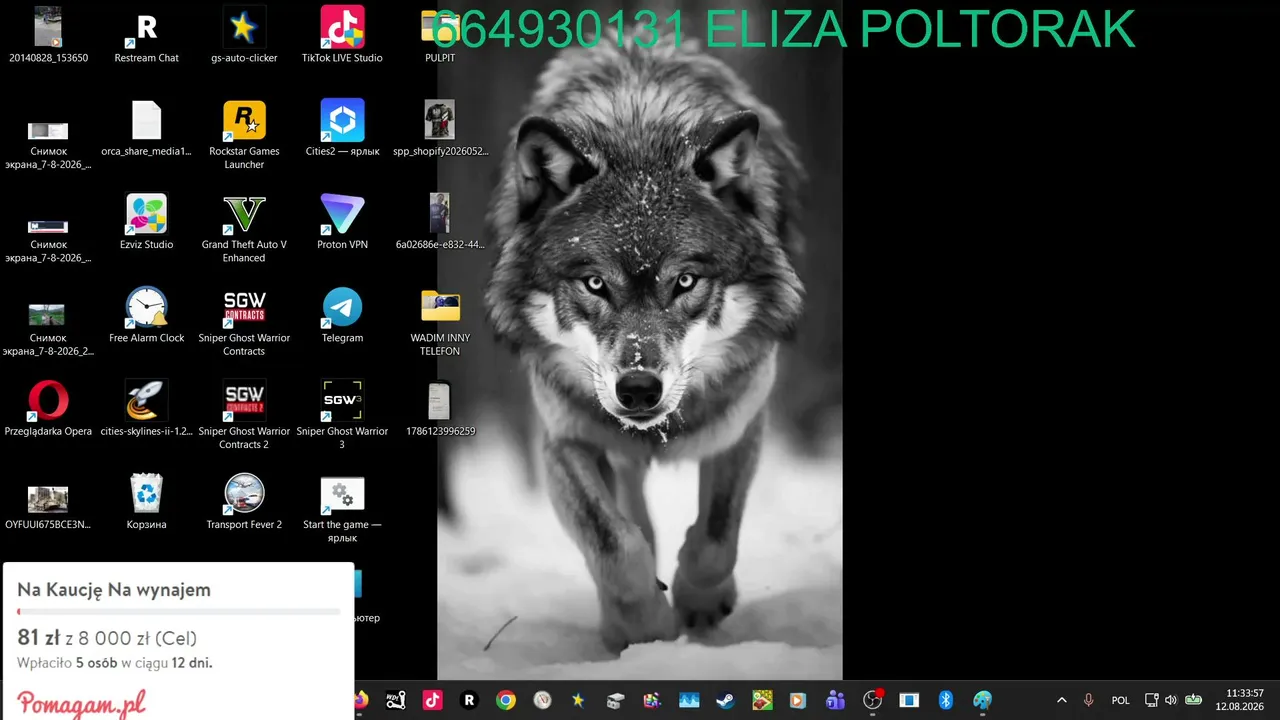Open the Корзина recycle bin

(146, 503)
